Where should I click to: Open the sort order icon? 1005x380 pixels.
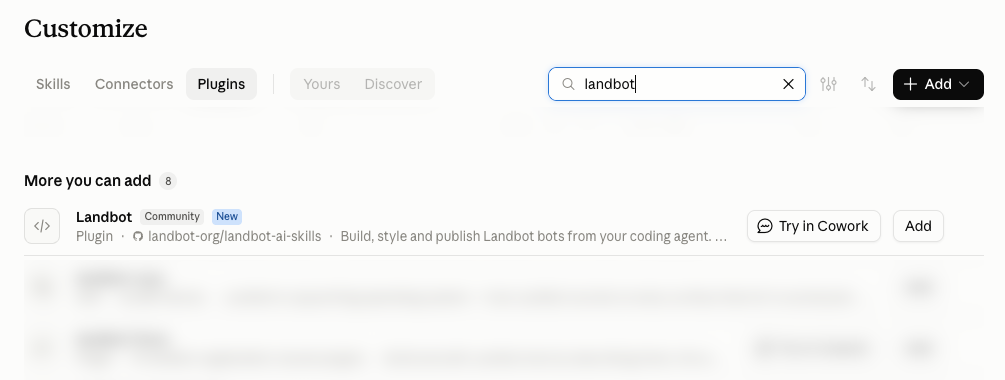pos(868,84)
